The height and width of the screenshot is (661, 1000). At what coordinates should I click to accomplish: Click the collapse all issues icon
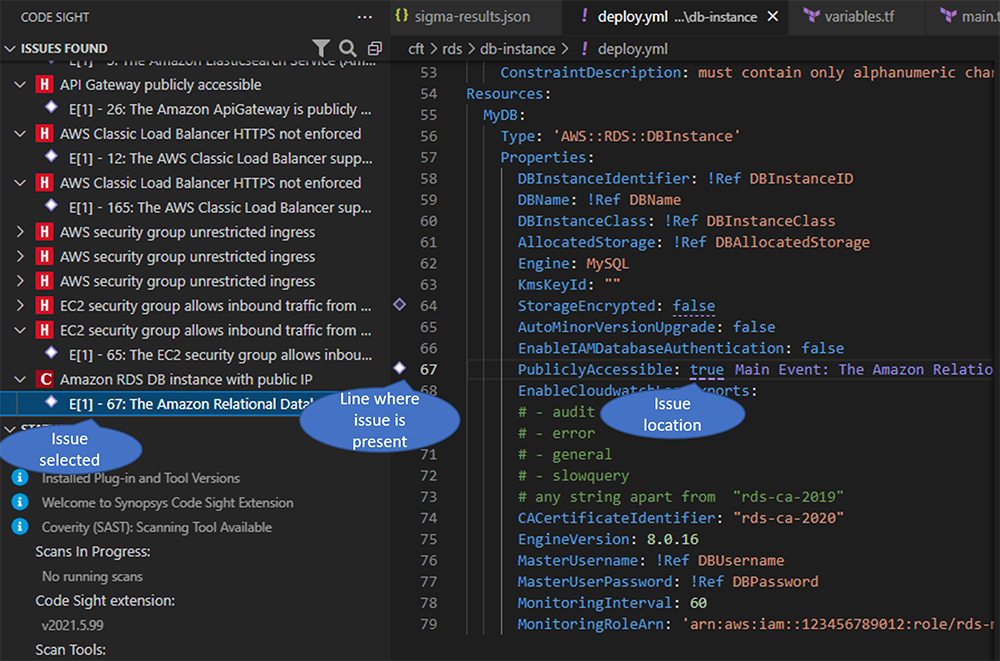click(374, 48)
